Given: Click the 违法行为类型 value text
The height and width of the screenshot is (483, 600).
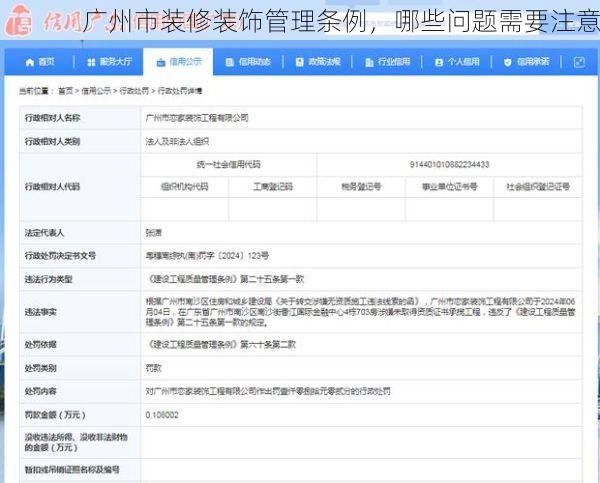Looking at the screenshot, I should 225,279.
